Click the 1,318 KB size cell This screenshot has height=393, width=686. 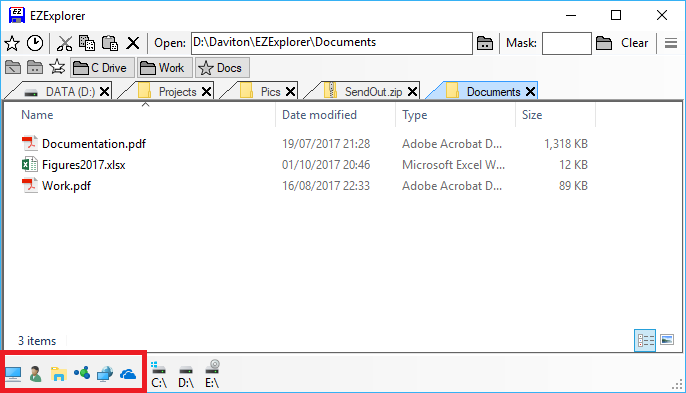pos(566,144)
